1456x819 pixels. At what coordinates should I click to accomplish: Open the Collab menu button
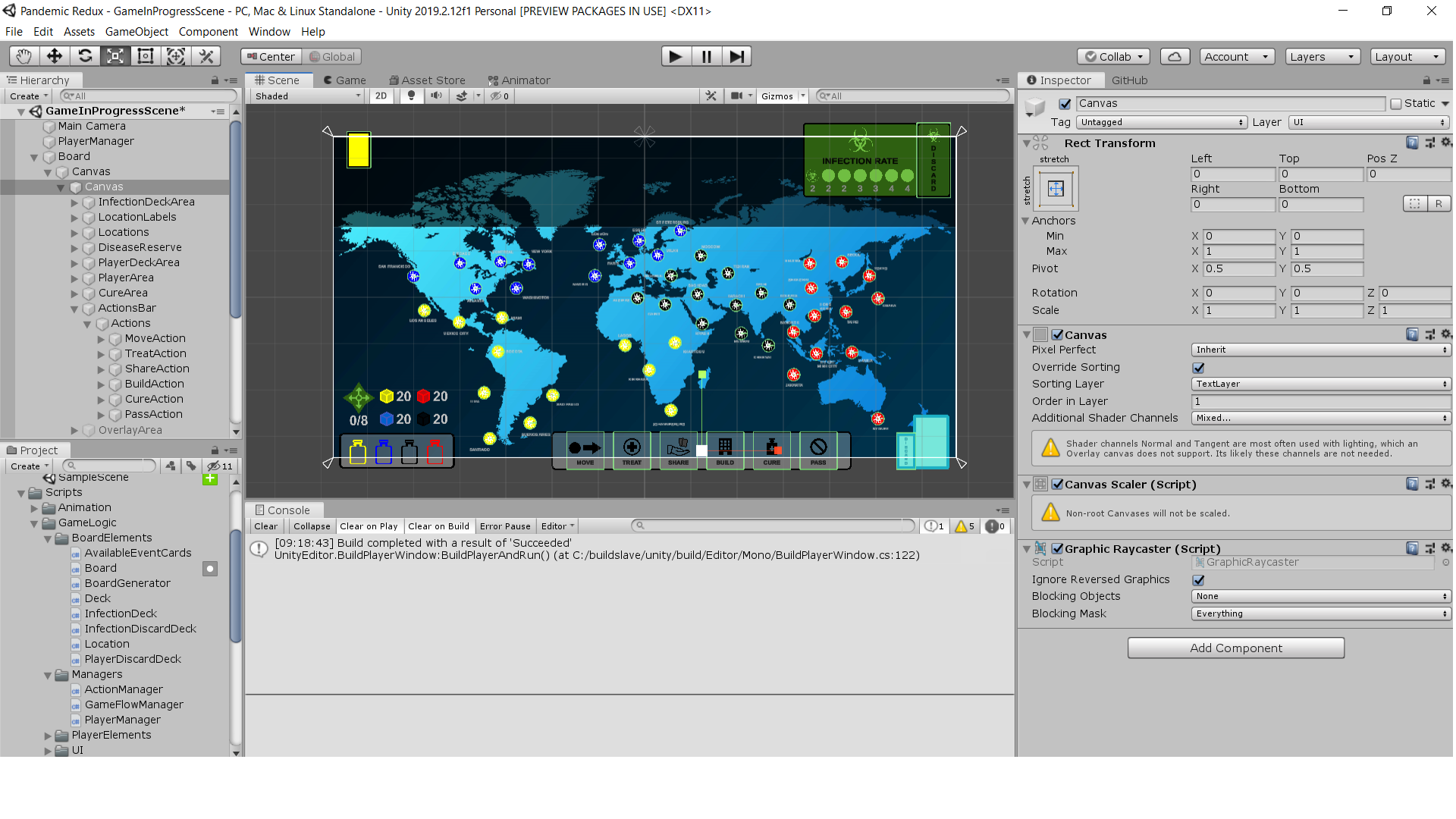pos(1113,57)
